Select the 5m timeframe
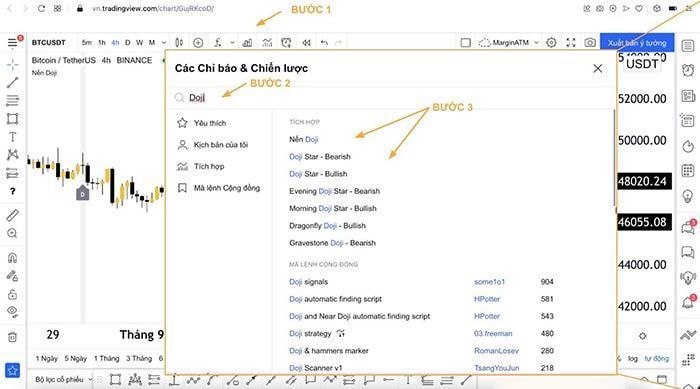This screenshot has width=700, height=389. coord(87,42)
